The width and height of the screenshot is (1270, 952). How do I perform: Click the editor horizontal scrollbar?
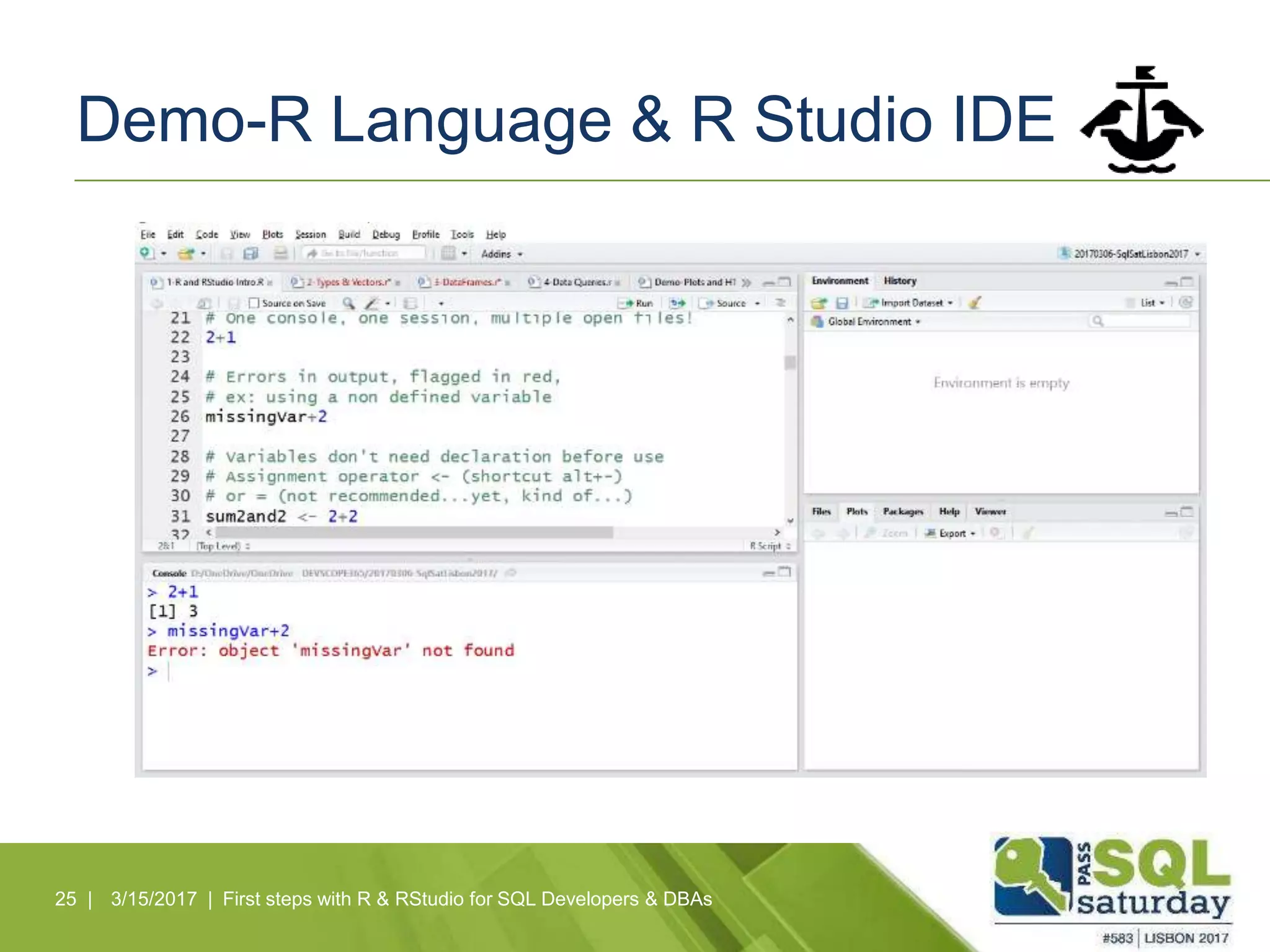pos(414,532)
